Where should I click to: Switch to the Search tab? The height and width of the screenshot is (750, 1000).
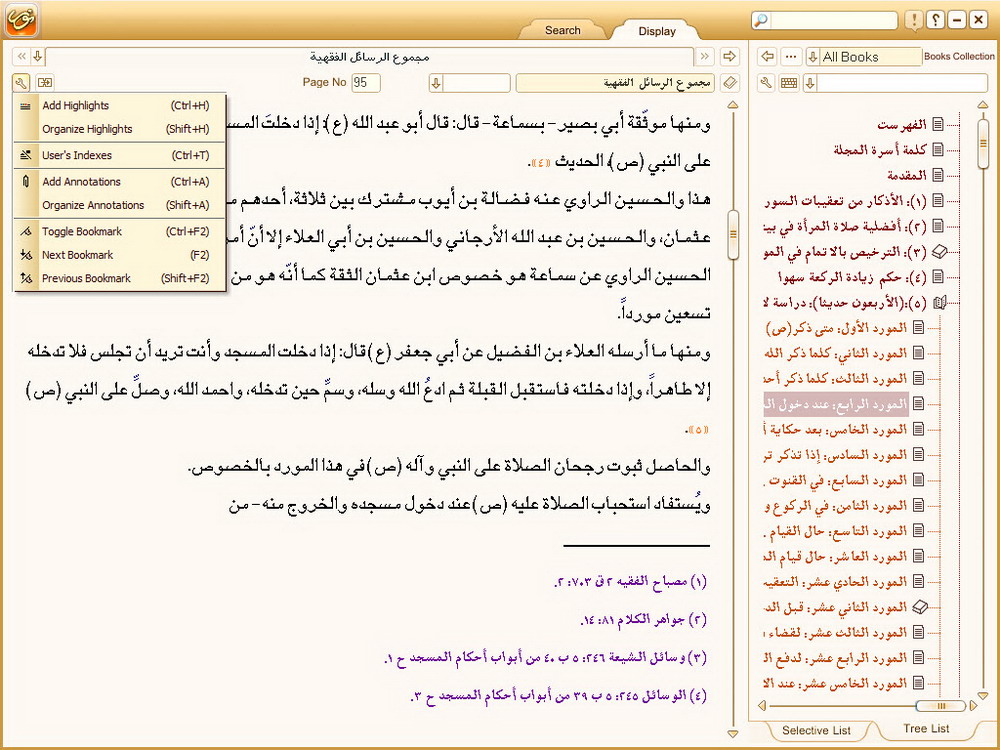click(x=562, y=30)
